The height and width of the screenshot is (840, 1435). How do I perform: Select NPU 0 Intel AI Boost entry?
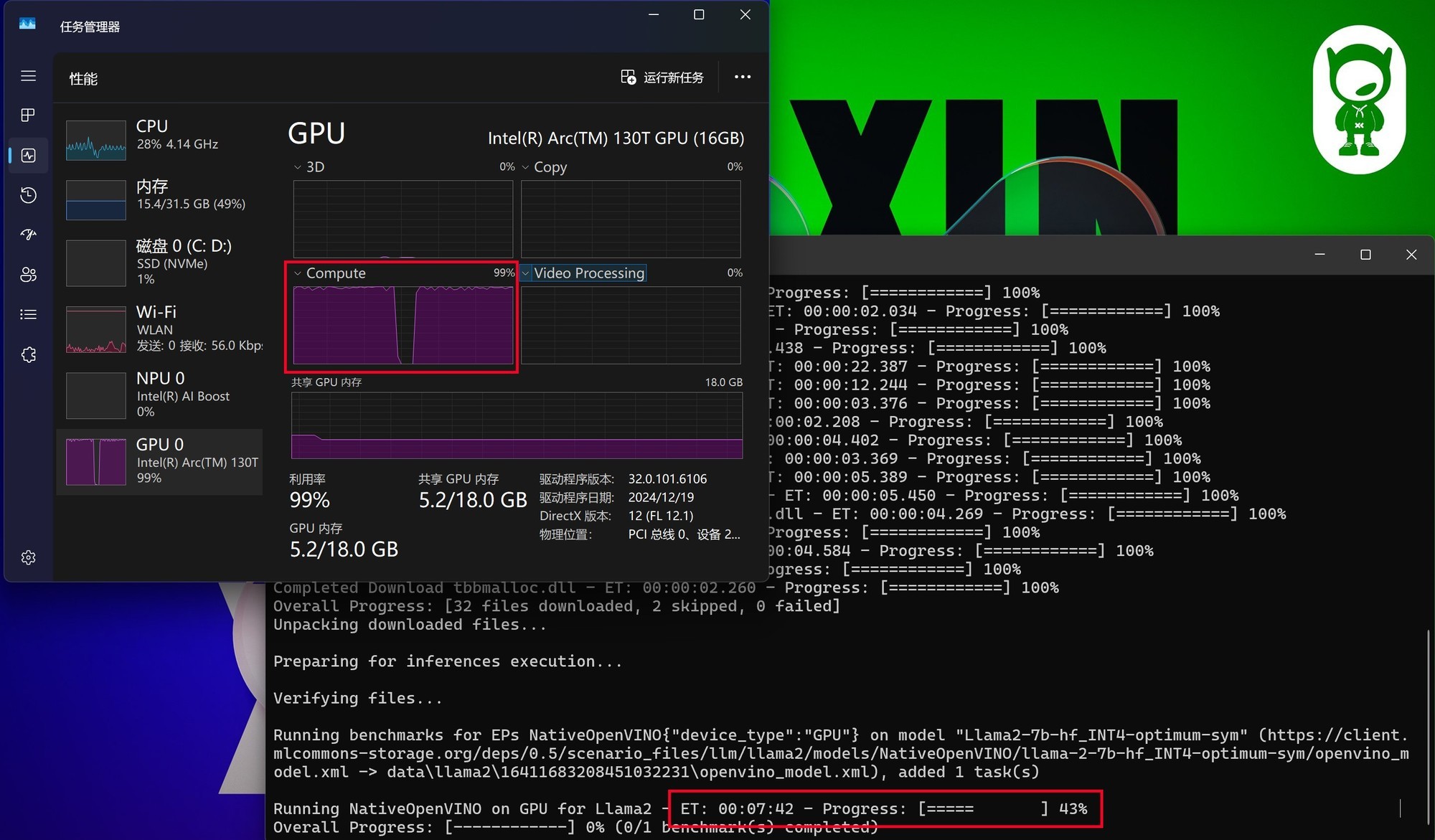(x=159, y=395)
